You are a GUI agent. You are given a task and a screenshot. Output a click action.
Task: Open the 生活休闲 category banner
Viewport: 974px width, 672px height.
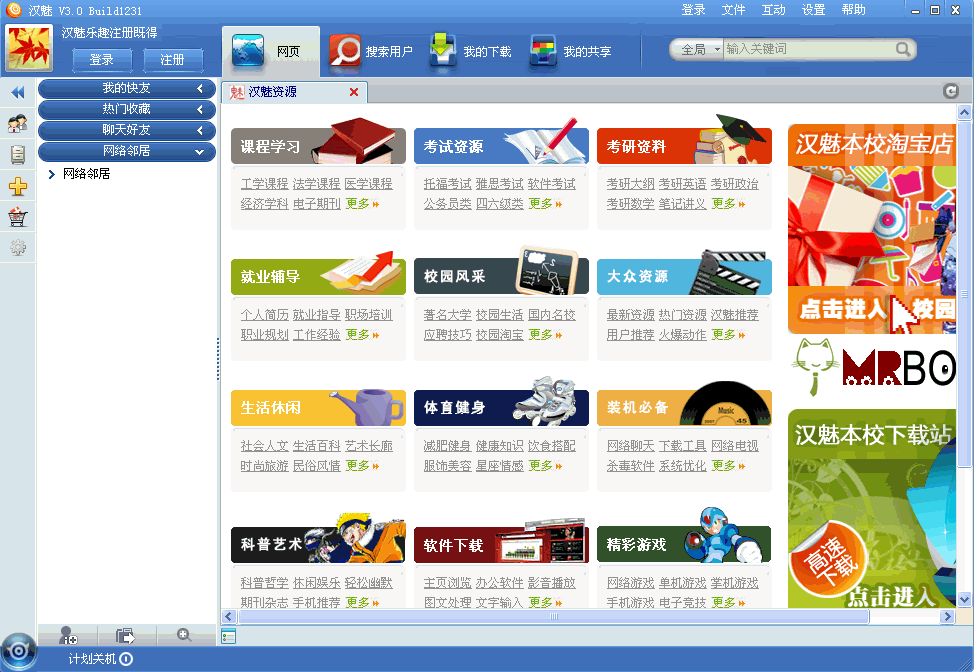[318, 407]
